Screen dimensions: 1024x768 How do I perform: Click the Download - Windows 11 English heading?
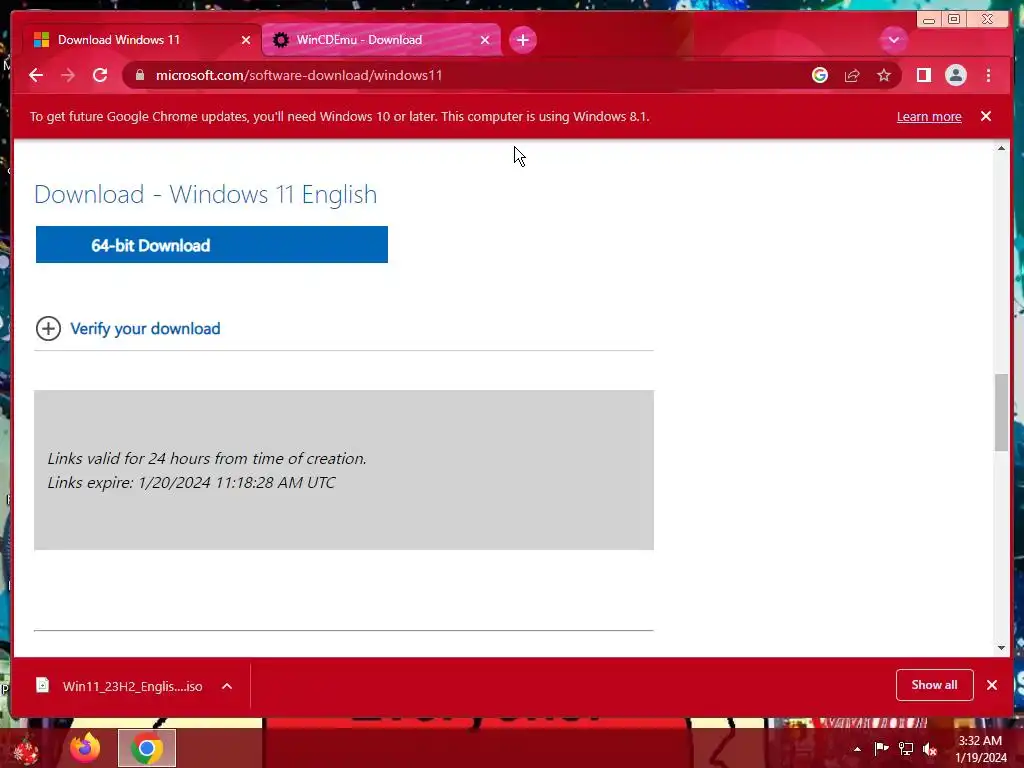click(x=205, y=195)
